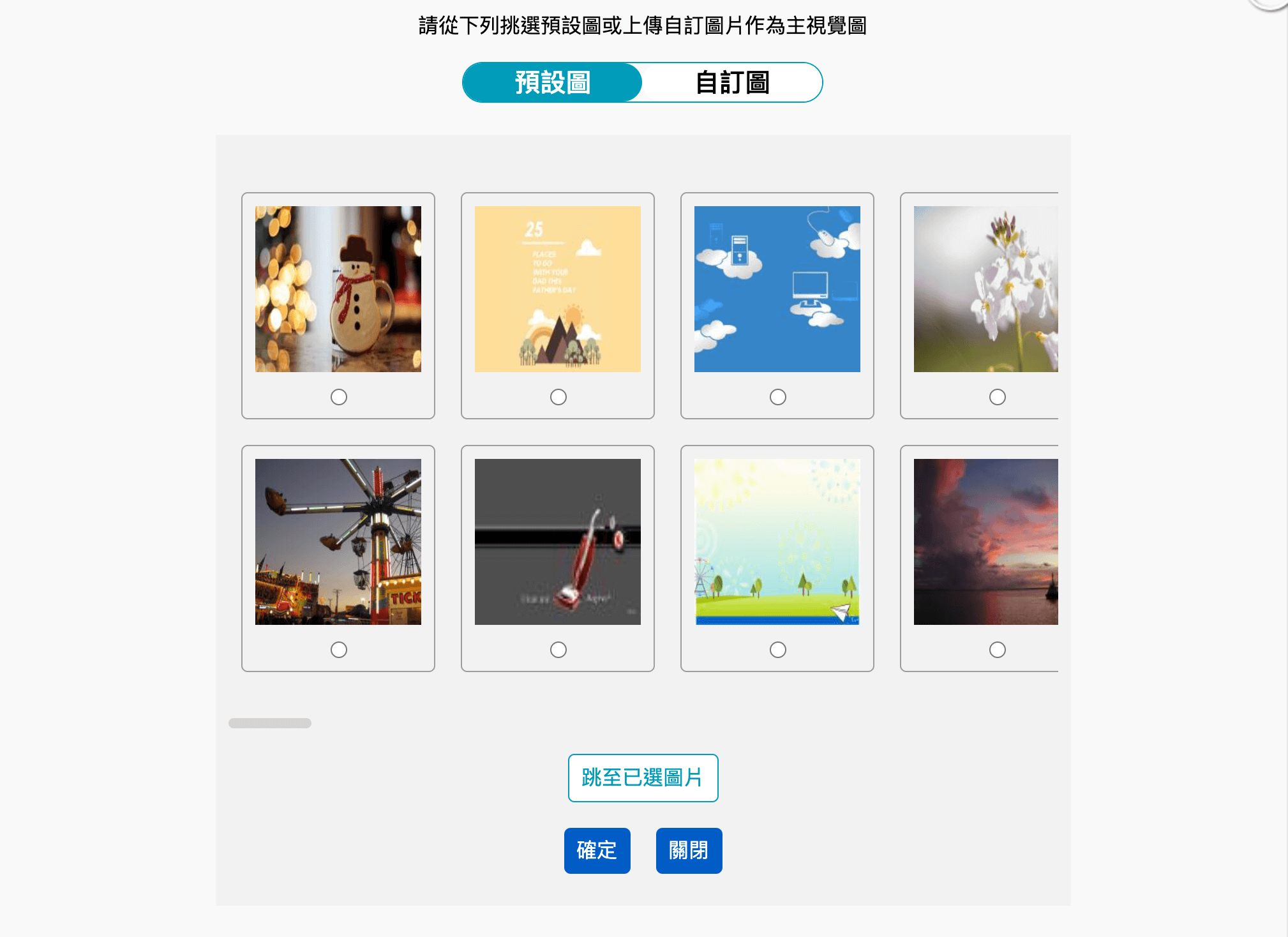Select the white flower image radio button
Viewport: 1288px width, 937px height.
click(x=998, y=397)
